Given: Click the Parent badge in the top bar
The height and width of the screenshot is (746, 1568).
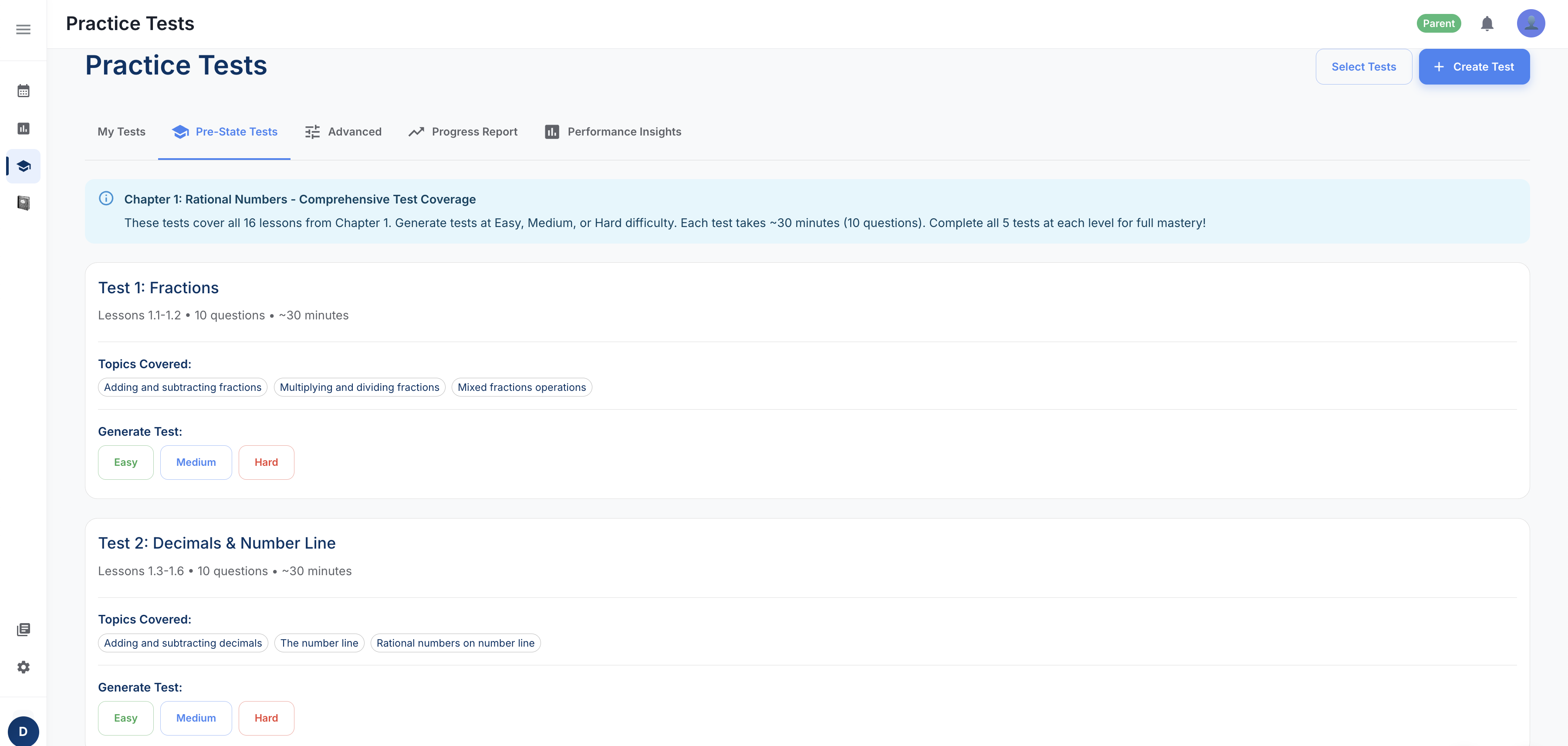Looking at the screenshot, I should tap(1439, 23).
